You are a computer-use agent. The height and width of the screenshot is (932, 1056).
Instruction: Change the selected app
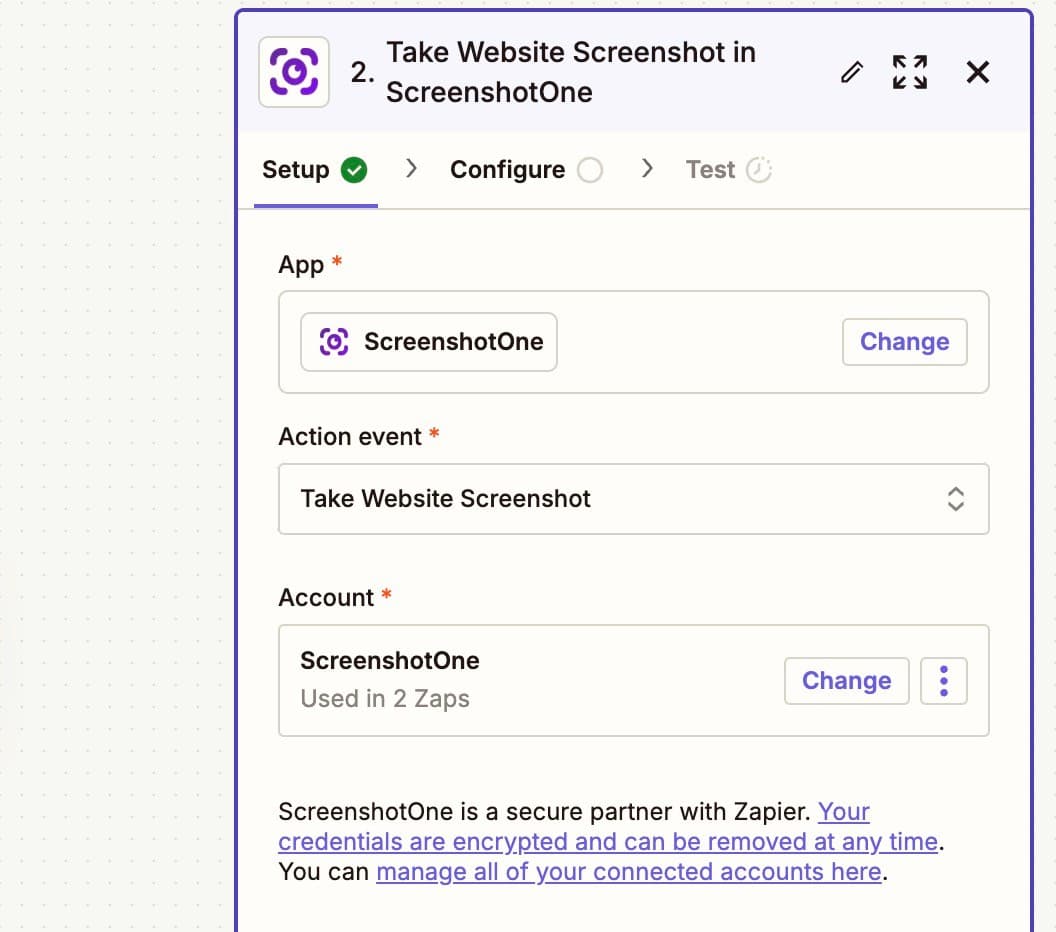point(904,341)
